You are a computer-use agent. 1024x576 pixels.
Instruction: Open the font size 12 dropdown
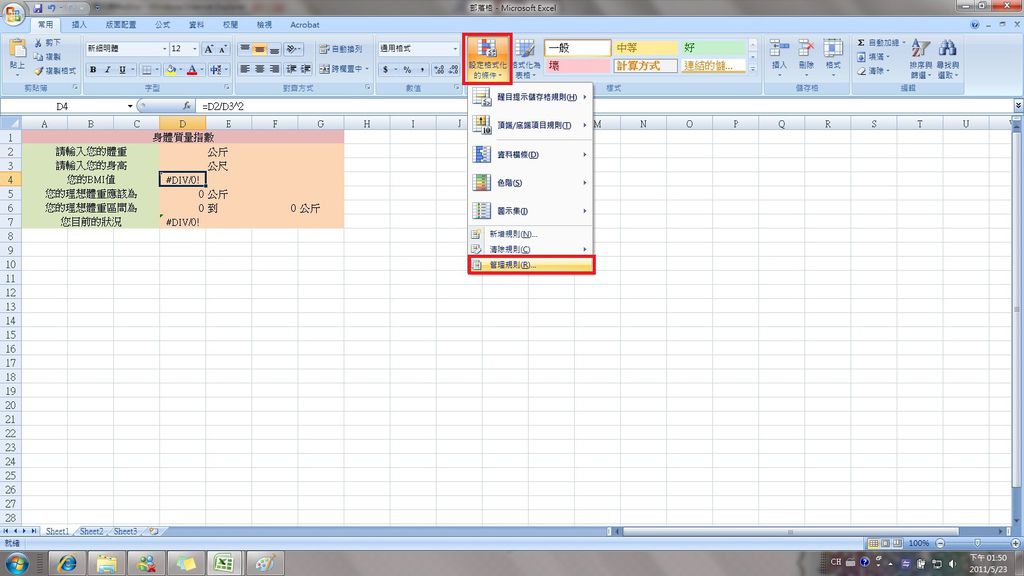pos(195,49)
